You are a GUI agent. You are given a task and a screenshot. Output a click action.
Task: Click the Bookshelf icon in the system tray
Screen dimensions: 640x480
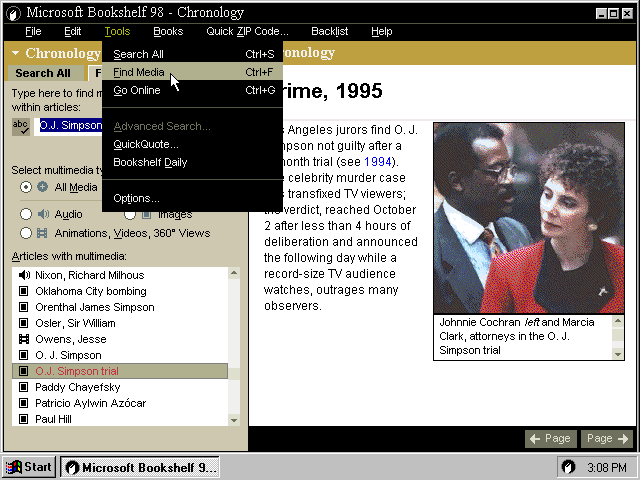point(568,467)
